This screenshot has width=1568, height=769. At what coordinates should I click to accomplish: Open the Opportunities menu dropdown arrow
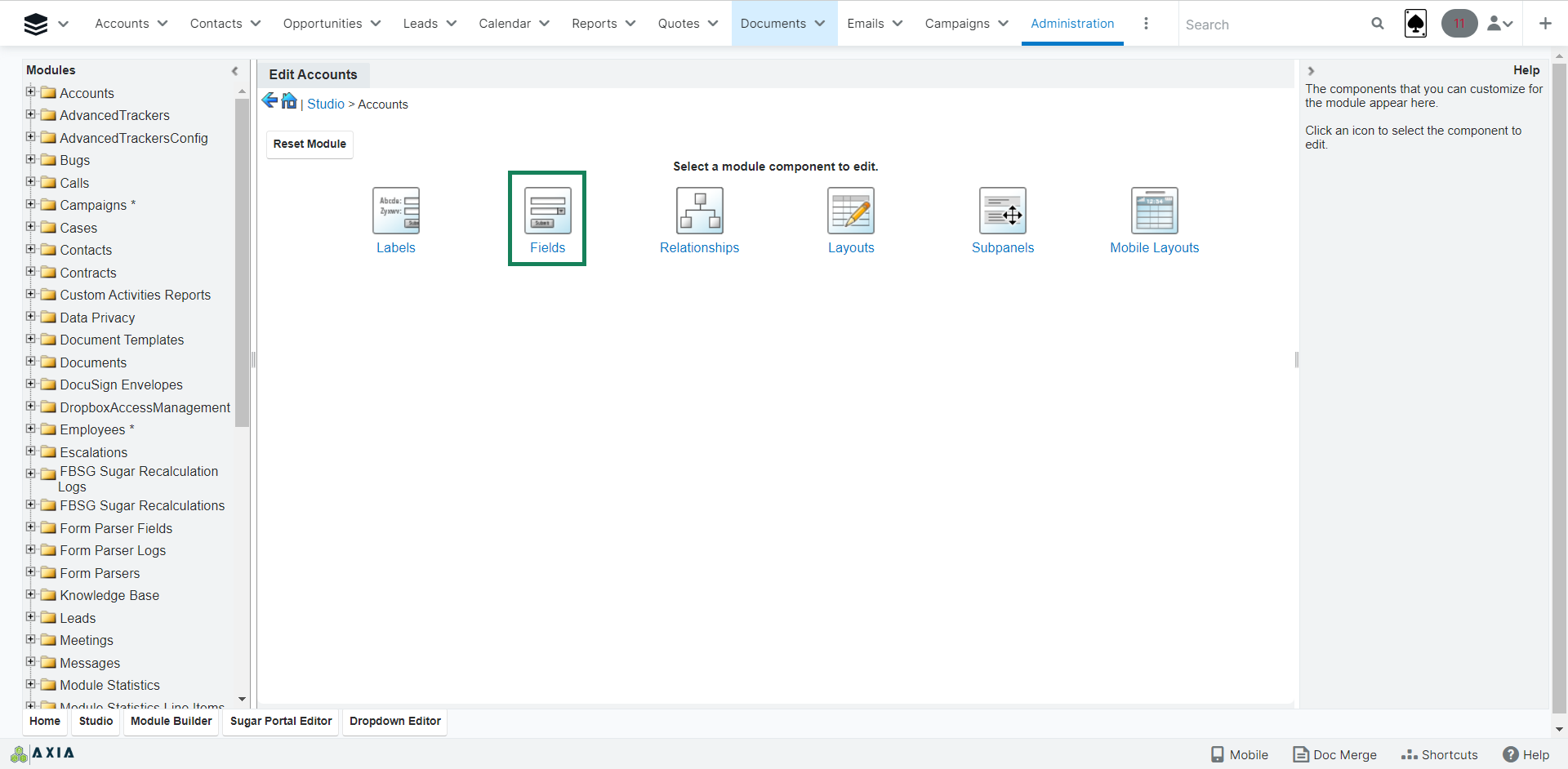coord(376,24)
